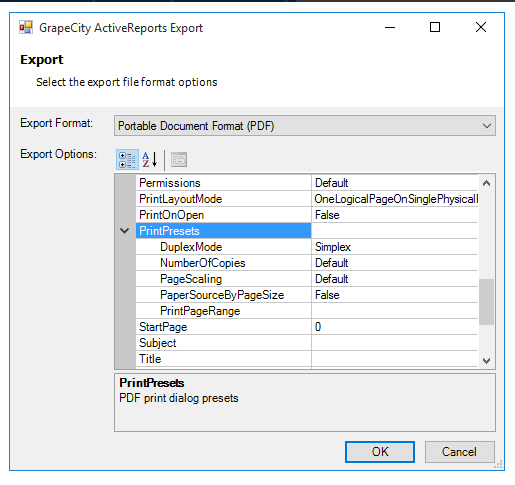Image resolution: width=515 pixels, height=485 pixels.
Task: Select the Title property
Action: pos(223,359)
